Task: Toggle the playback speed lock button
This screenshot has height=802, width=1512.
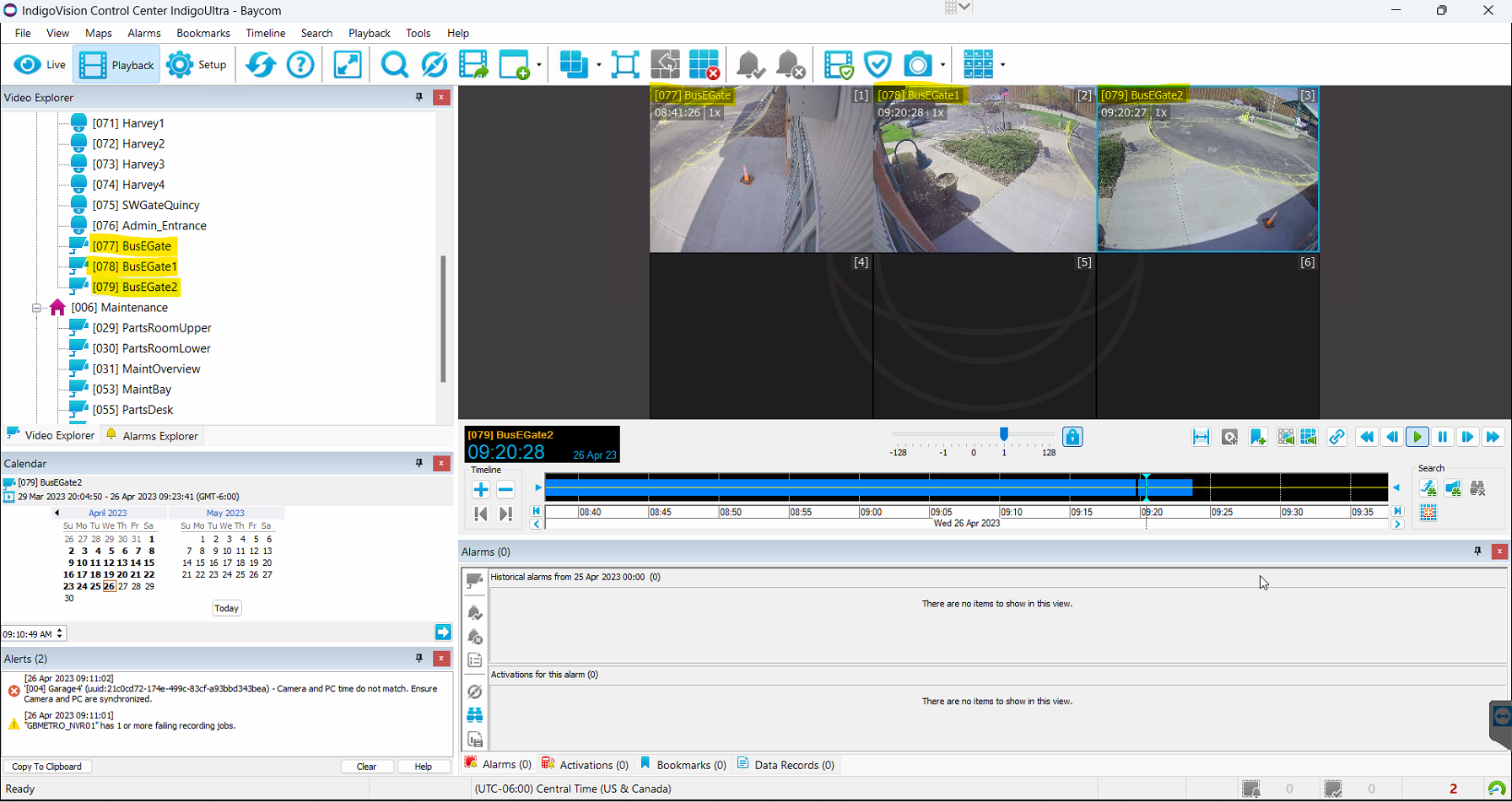Action: 1072,437
